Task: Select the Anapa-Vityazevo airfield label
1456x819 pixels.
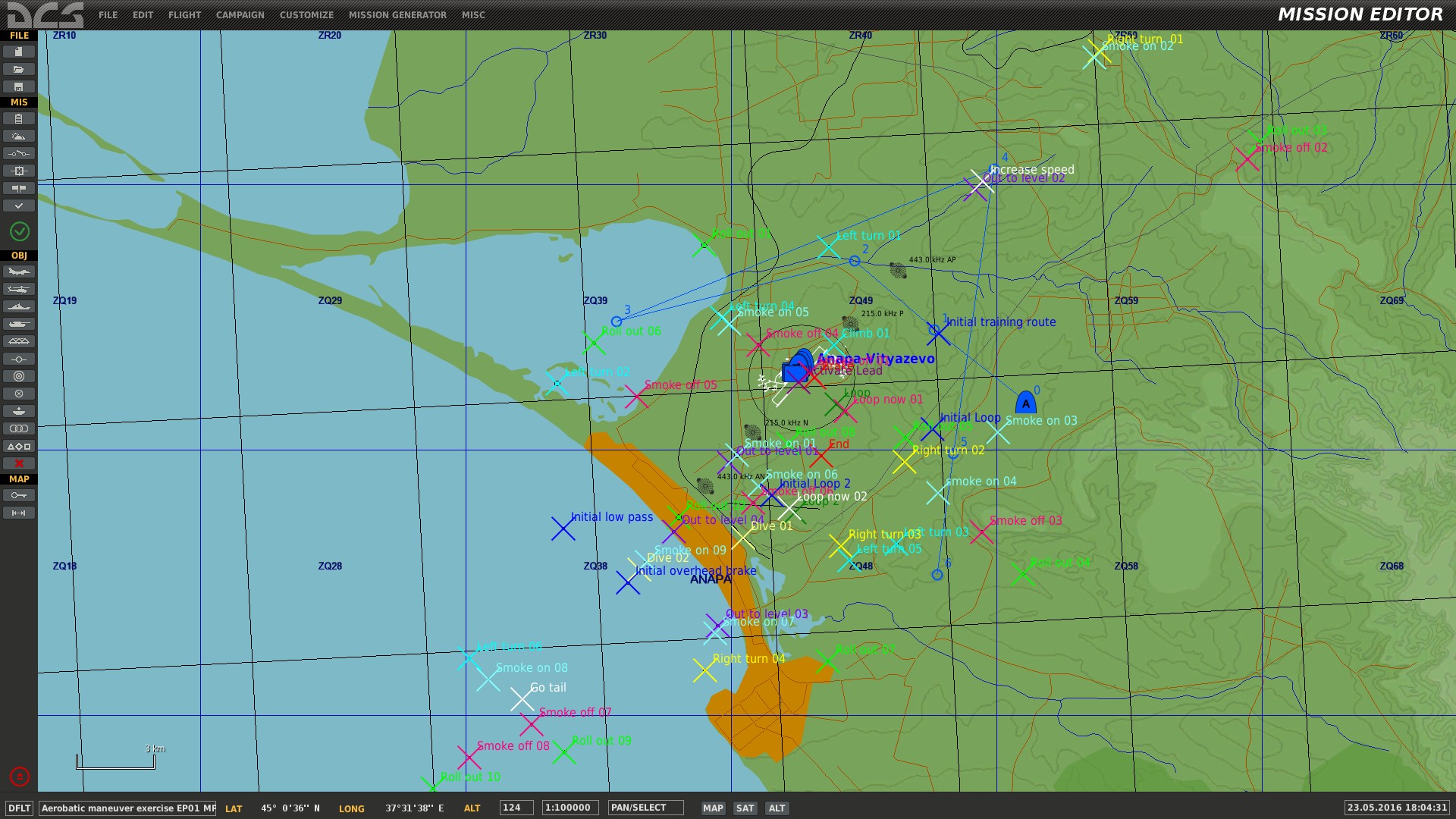Action: tap(875, 359)
